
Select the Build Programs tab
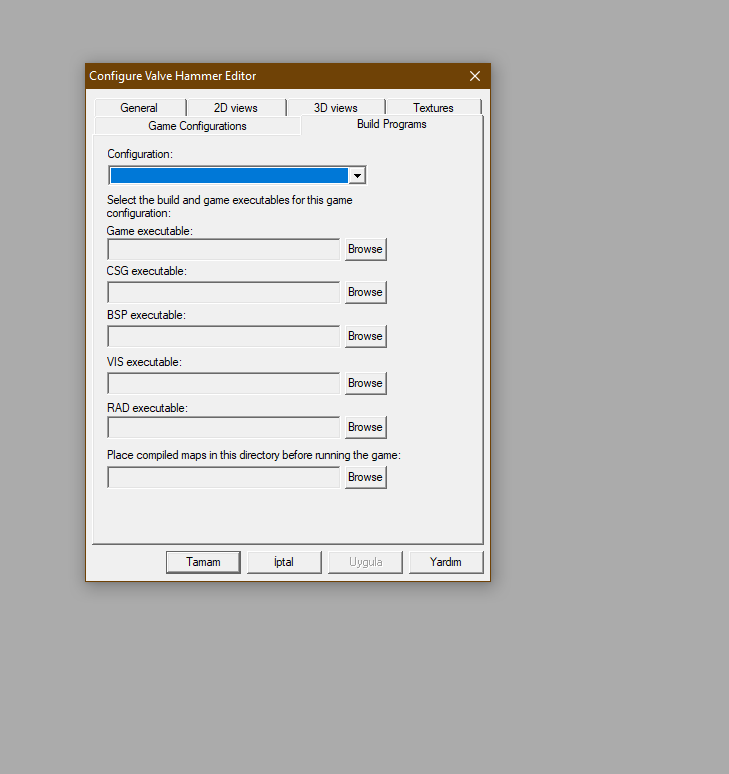pyautogui.click(x=392, y=124)
